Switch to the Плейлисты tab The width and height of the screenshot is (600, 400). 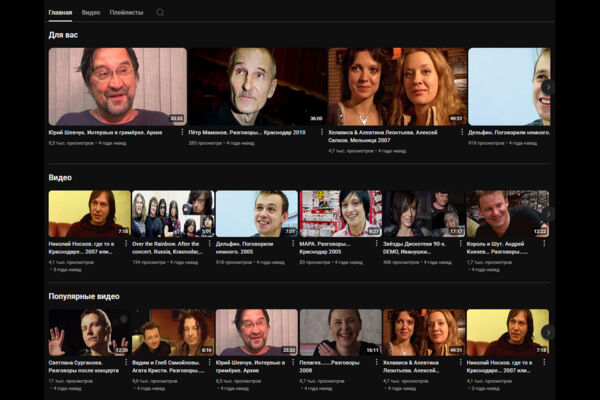[126, 12]
